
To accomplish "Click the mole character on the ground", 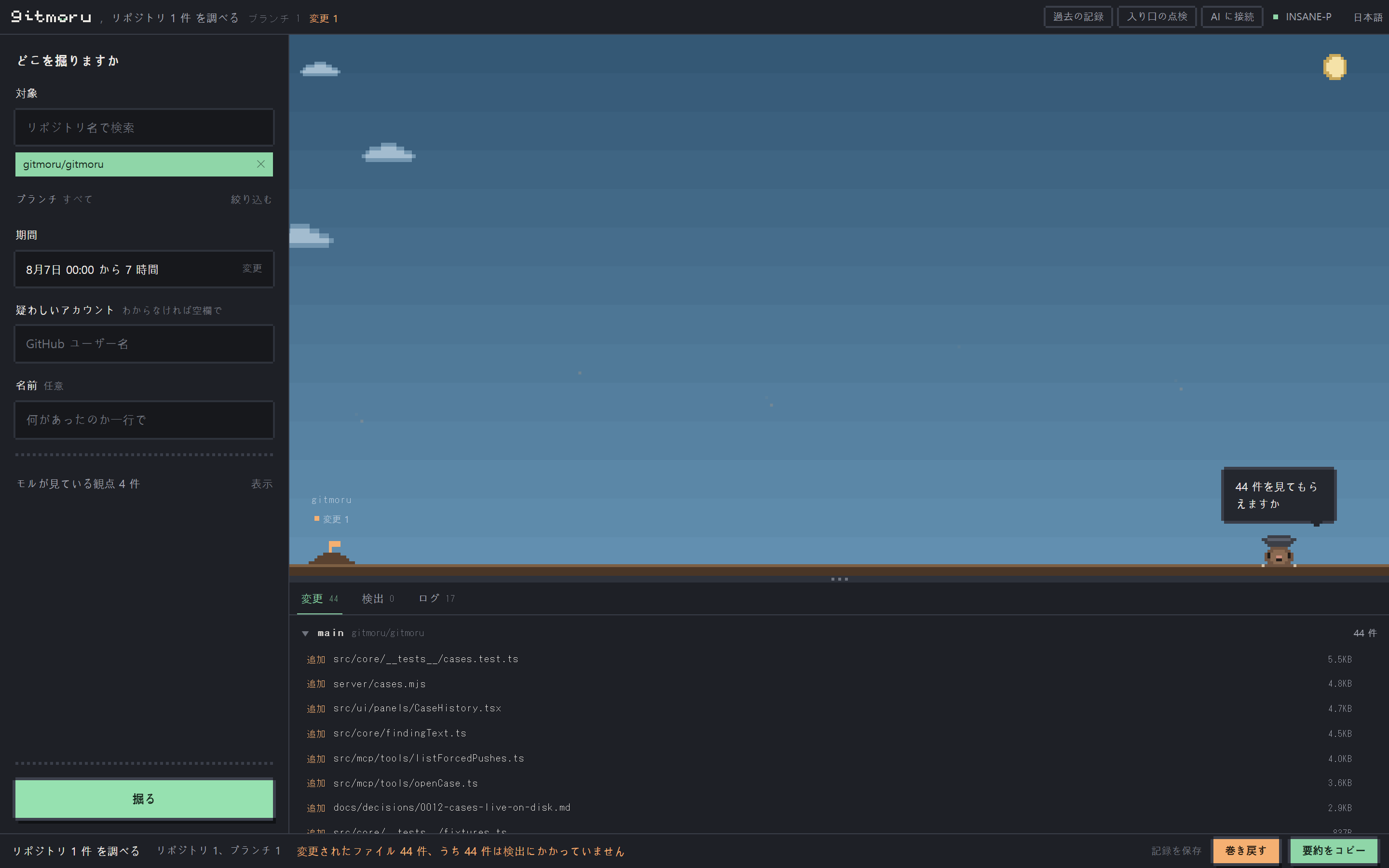I will [1278, 551].
